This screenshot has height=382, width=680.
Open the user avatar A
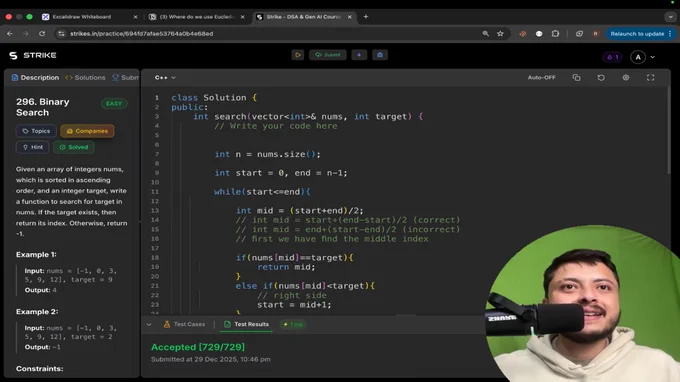tap(638, 57)
